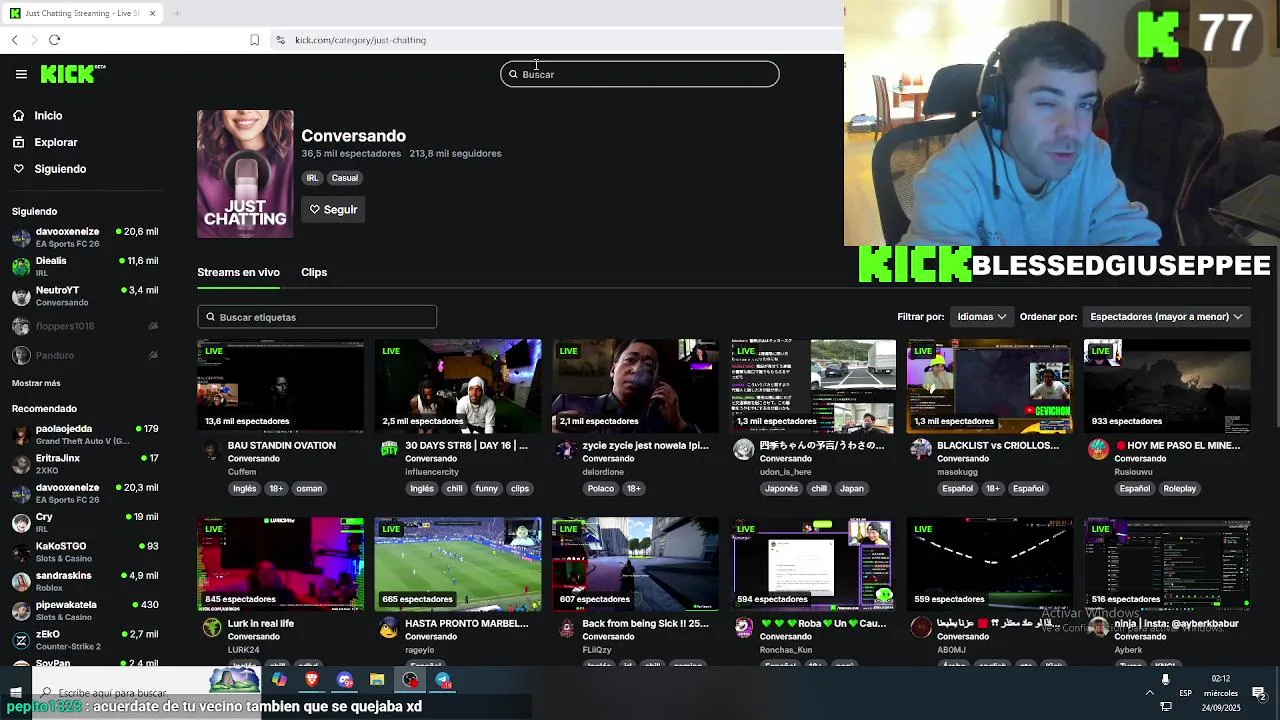Click the Buscar etiquetas tag search field
This screenshot has height=720, width=1280.
pos(317,317)
